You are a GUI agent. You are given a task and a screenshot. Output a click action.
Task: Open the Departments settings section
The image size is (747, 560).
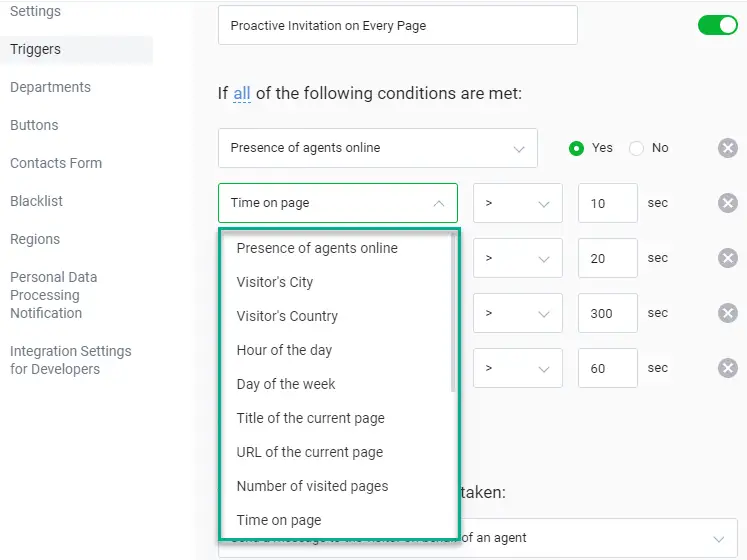50,87
